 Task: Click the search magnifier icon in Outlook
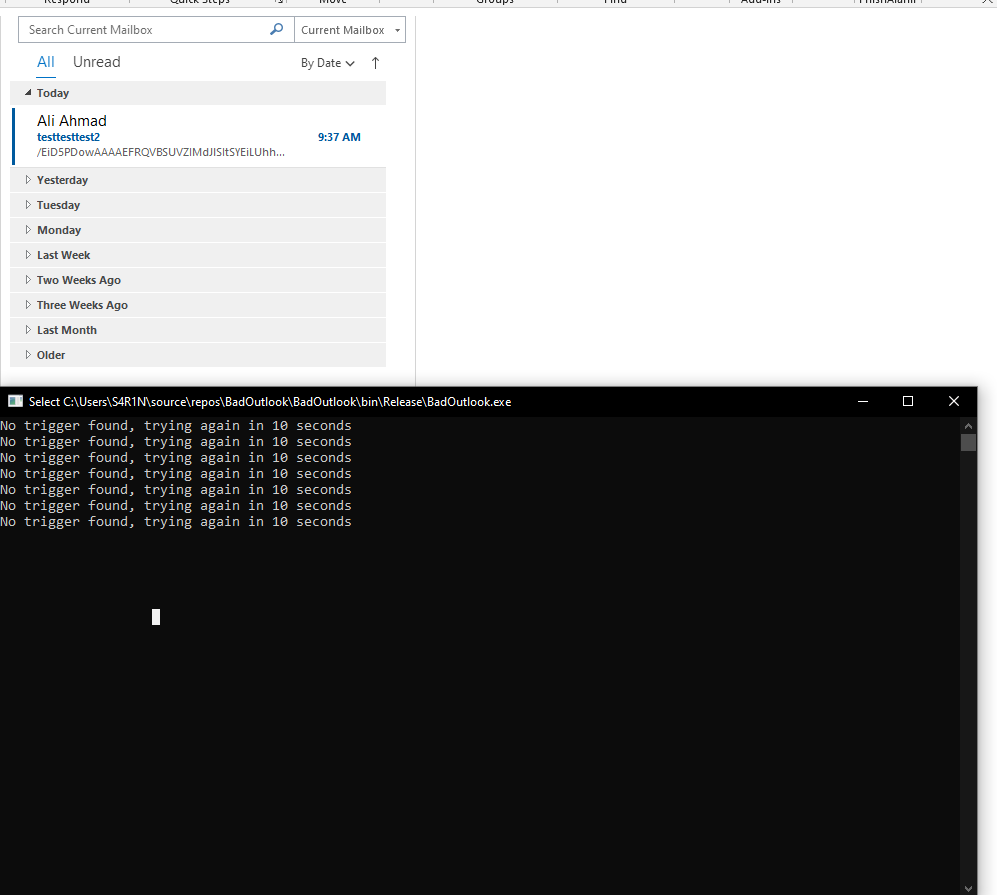tap(277, 29)
